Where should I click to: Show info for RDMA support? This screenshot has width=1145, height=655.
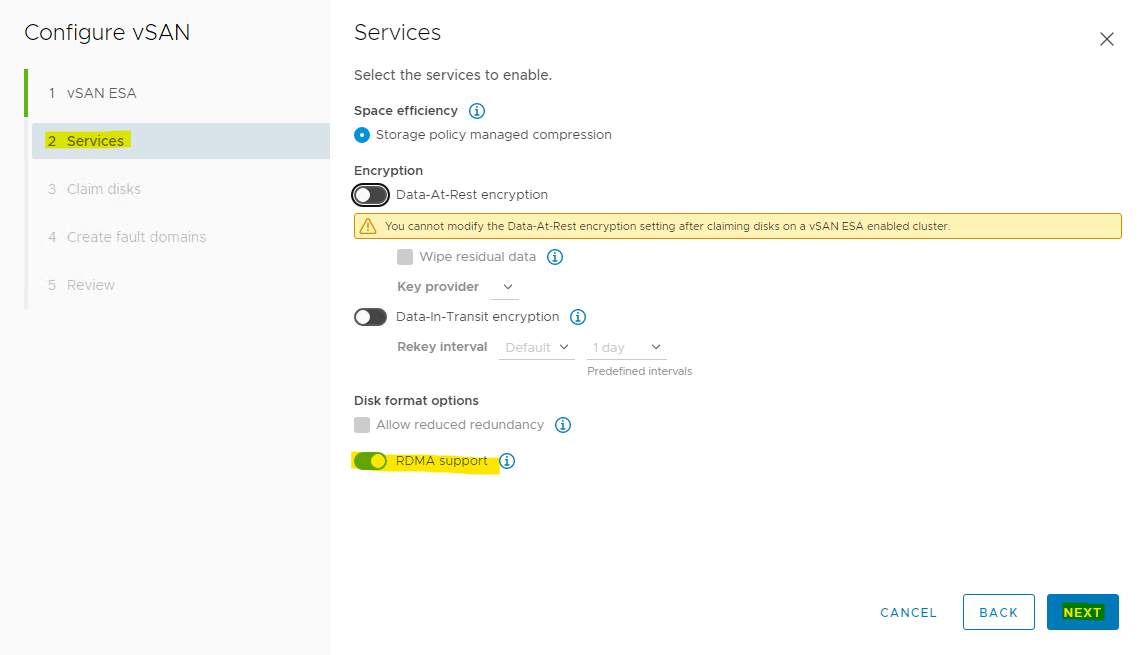click(x=507, y=461)
